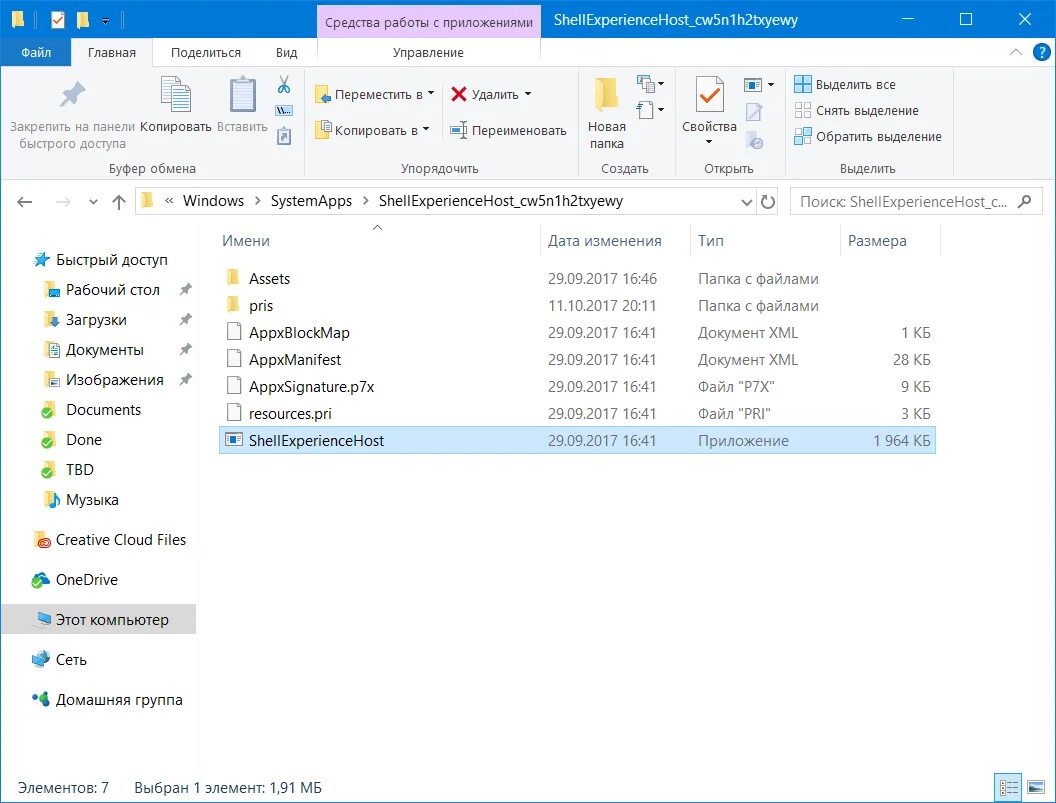Image resolution: width=1056 pixels, height=803 pixels.
Task: Click Обратить выделение (Invert selection)
Action: pyautogui.click(x=867, y=136)
